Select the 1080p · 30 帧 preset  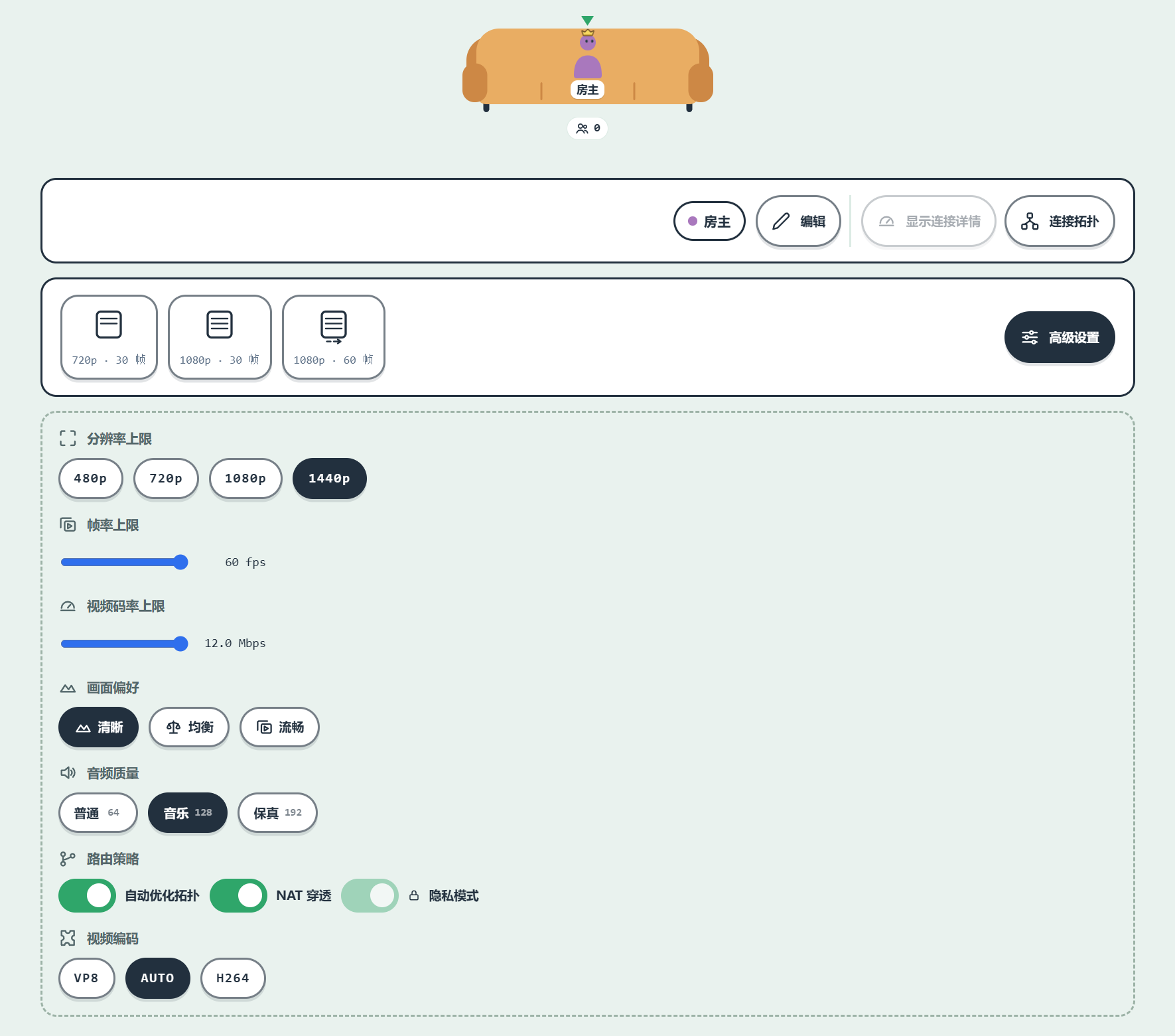point(220,337)
